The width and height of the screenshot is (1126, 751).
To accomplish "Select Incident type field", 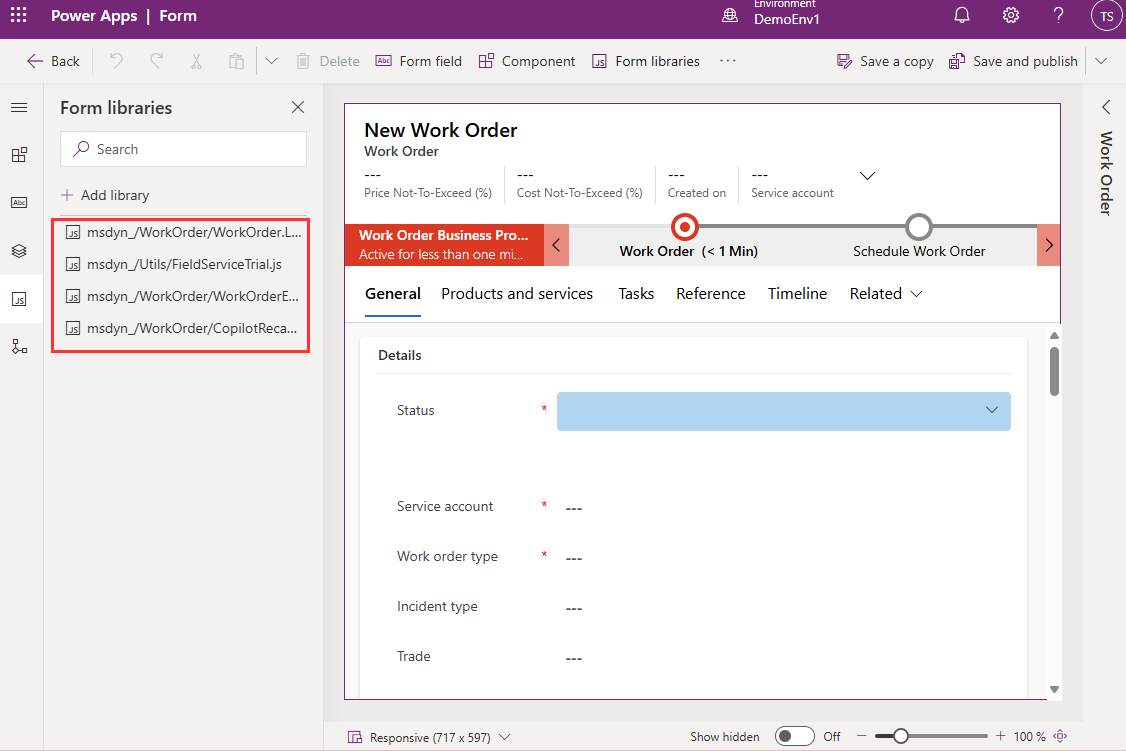I will tap(703, 607).
